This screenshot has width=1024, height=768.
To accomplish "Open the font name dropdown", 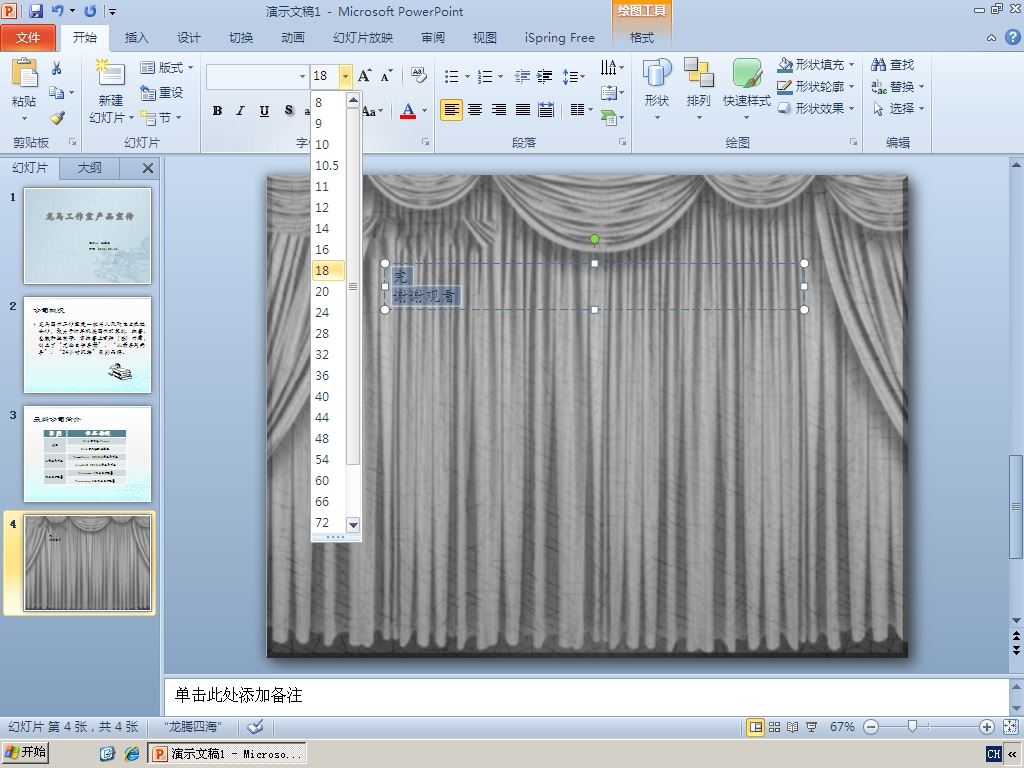I will (302, 76).
